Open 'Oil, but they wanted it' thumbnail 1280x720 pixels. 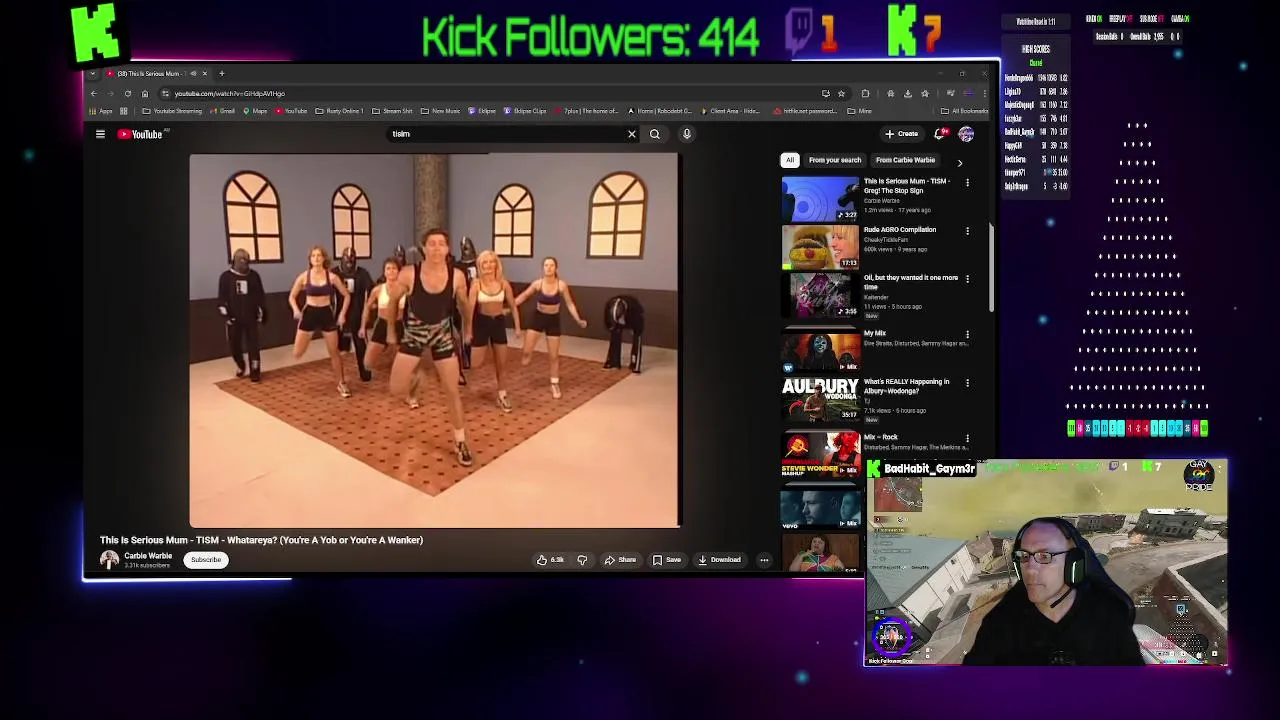point(820,295)
